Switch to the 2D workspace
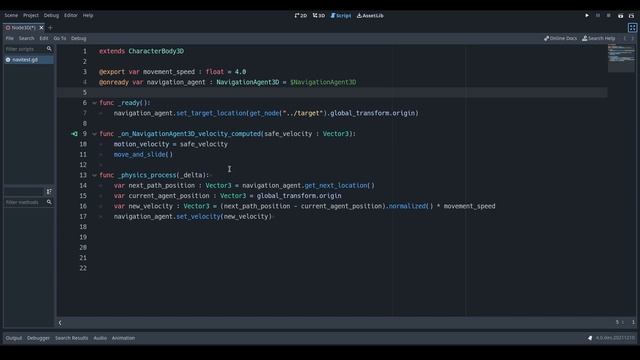 [300, 16]
